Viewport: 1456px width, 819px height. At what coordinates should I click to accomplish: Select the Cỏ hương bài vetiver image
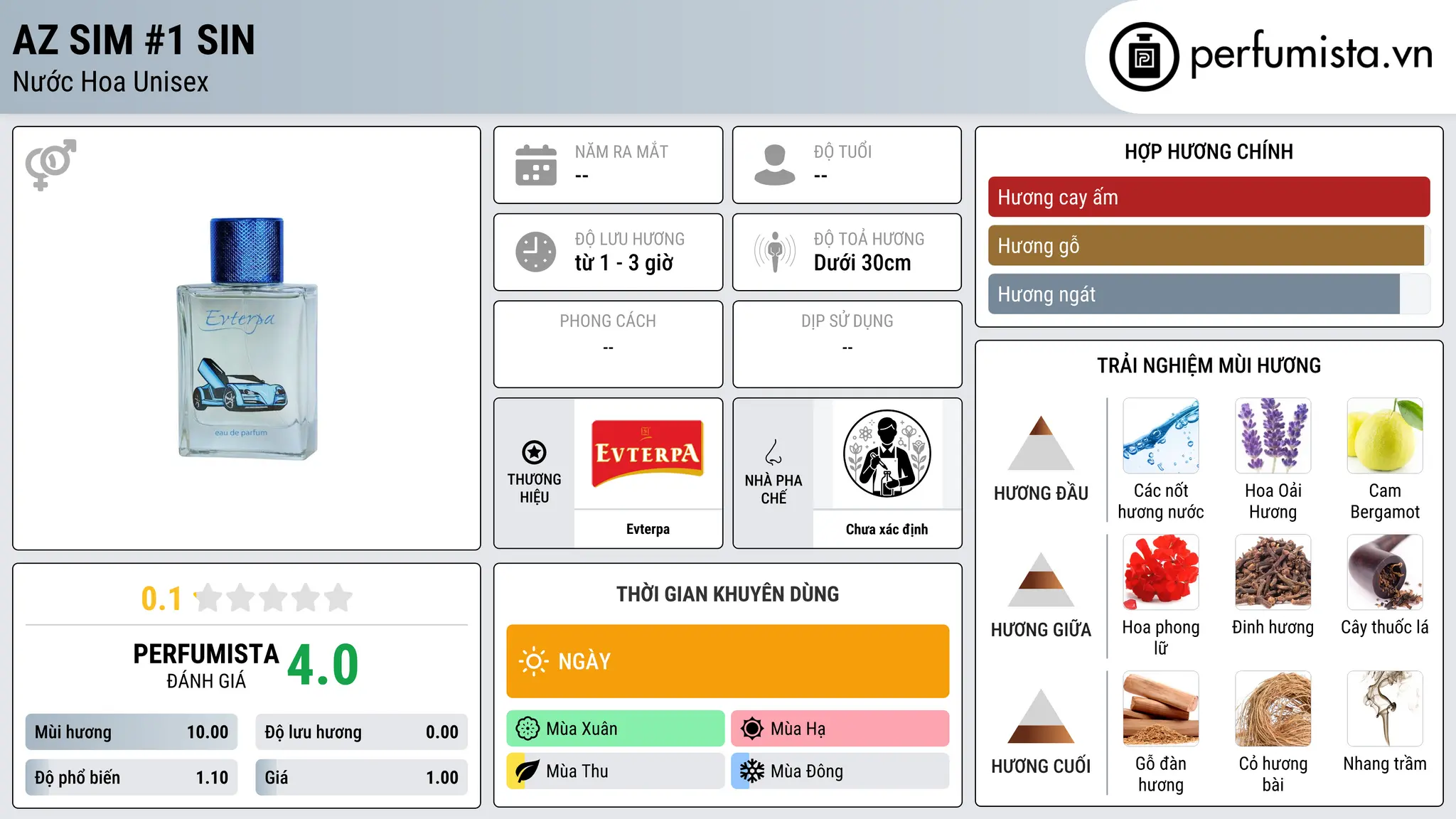coord(1273,709)
